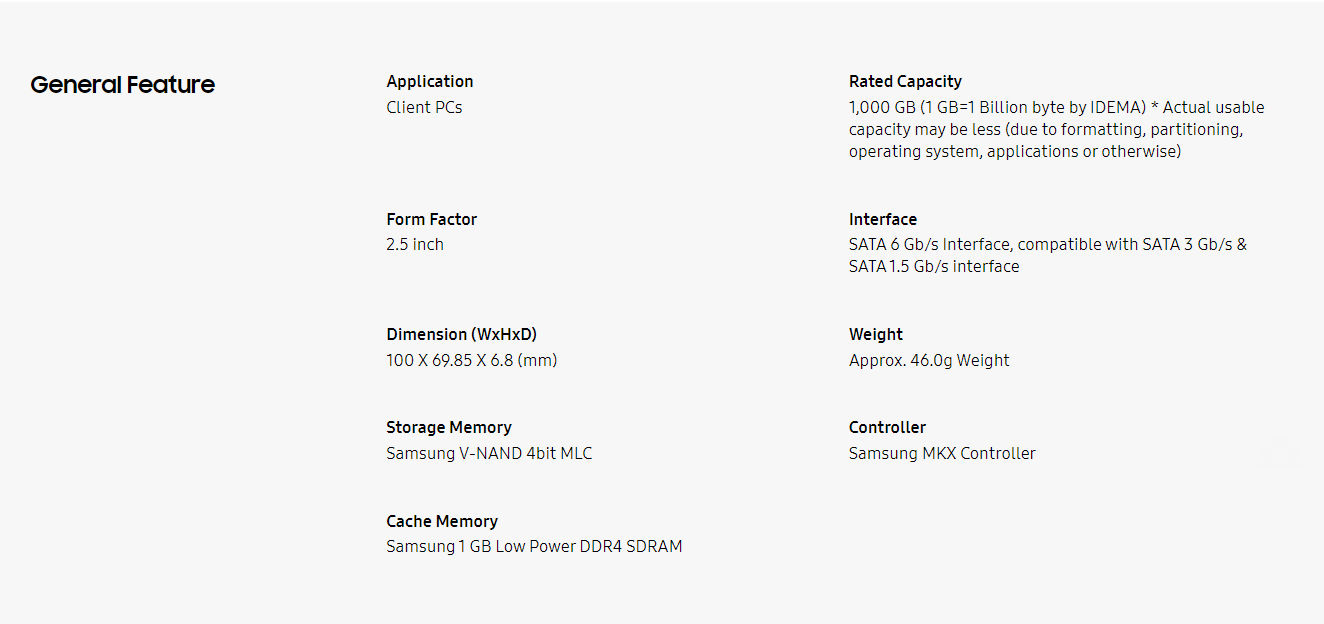Select the Dimension (WxHxD) label
This screenshot has width=1324, height=624.
[468, 334]
